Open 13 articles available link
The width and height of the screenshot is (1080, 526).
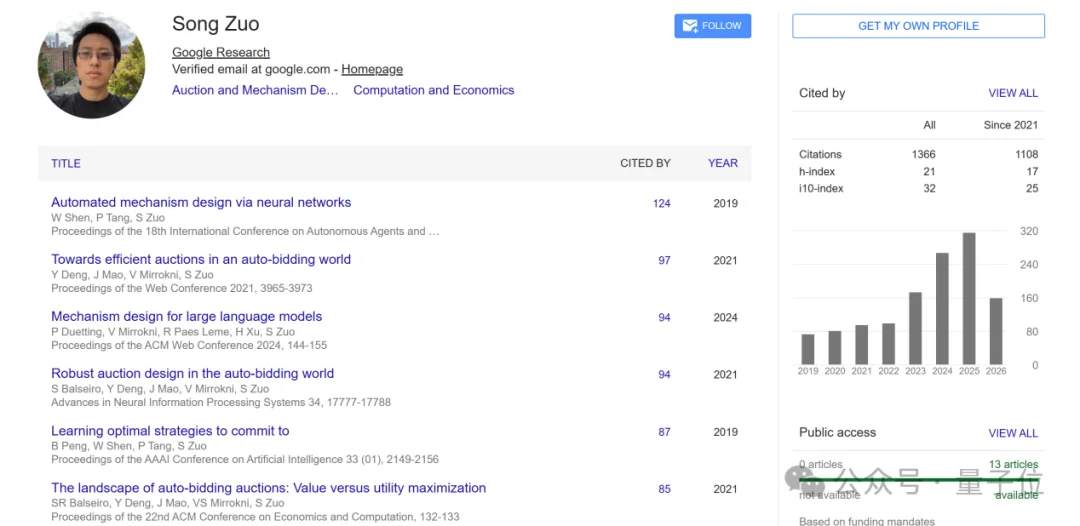(x=1013, y=464)
